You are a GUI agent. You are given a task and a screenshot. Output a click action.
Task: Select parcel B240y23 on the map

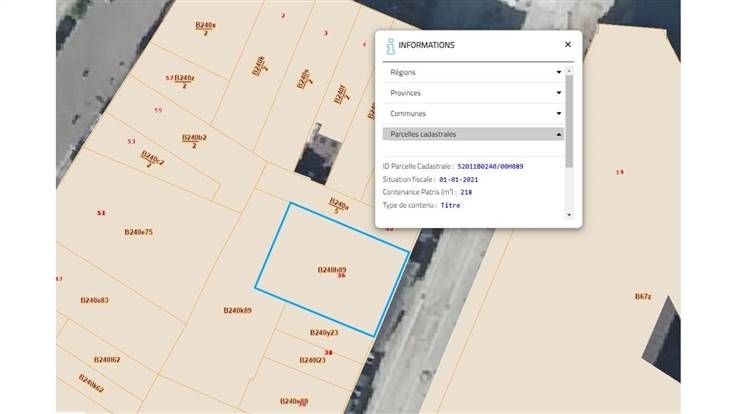point(324,332)
